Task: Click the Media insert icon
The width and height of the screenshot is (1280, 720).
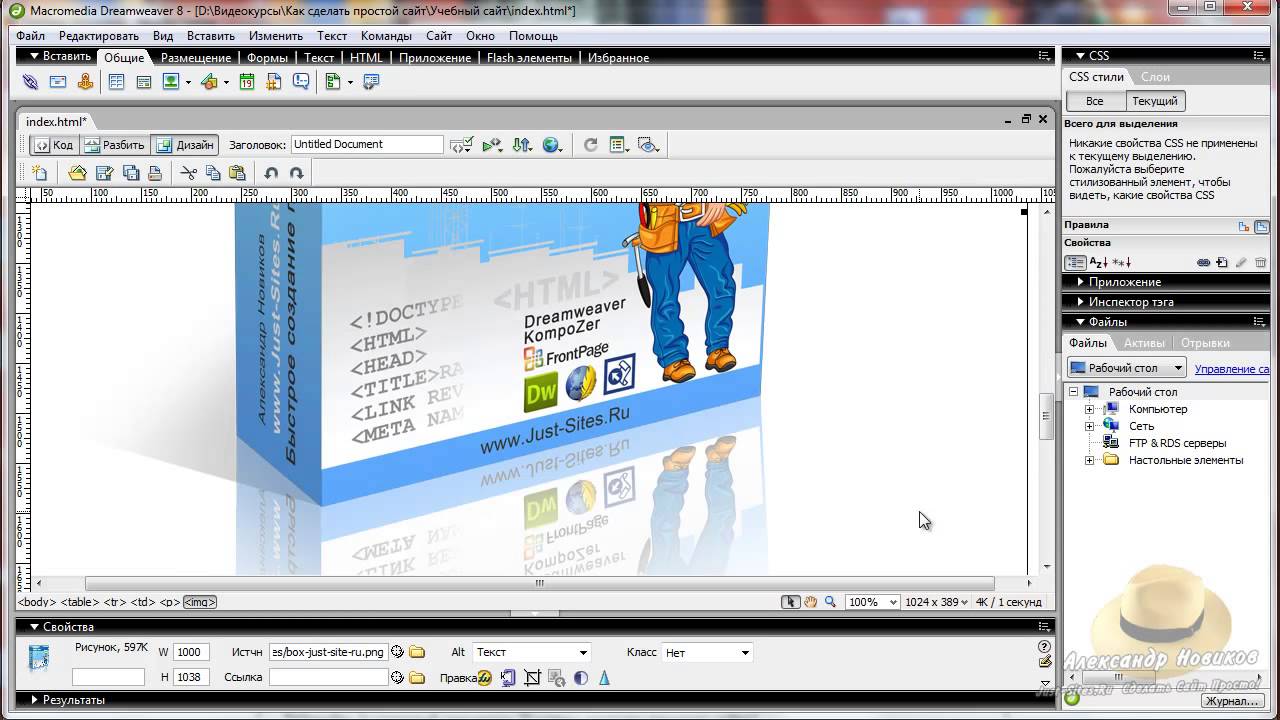Action: [x=210, y=82]
